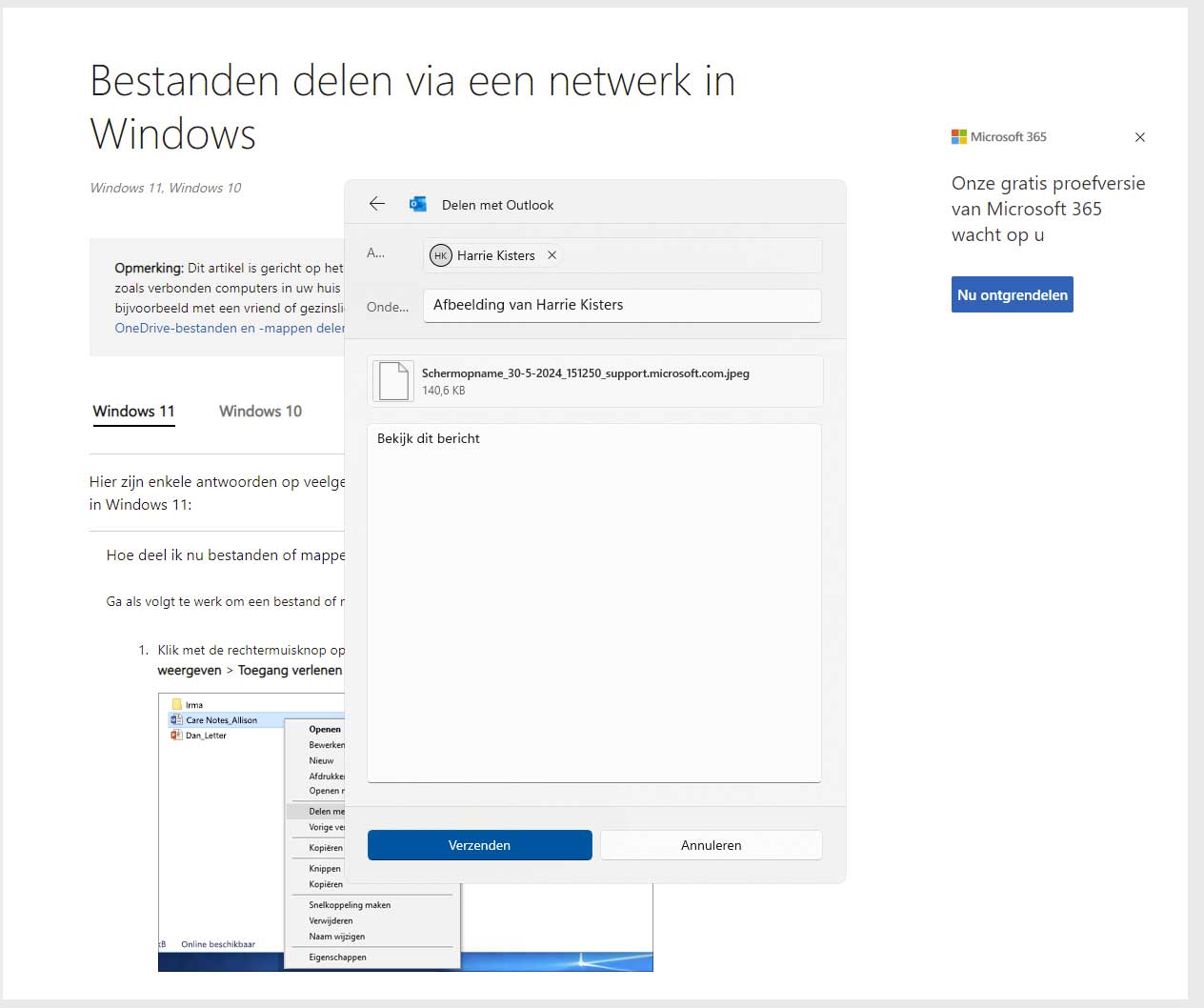Click the Outlook icon in the dialog header

[x=417, y=204]
